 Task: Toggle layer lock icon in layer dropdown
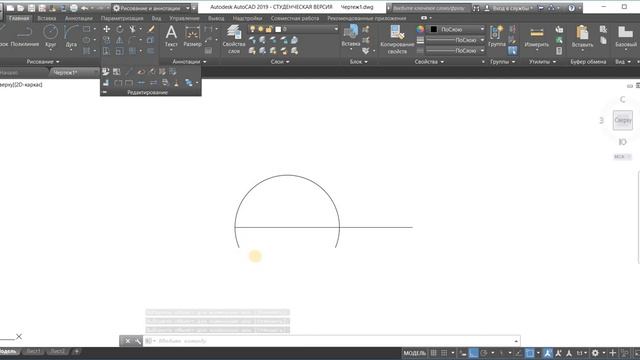[x=269, y=29]
